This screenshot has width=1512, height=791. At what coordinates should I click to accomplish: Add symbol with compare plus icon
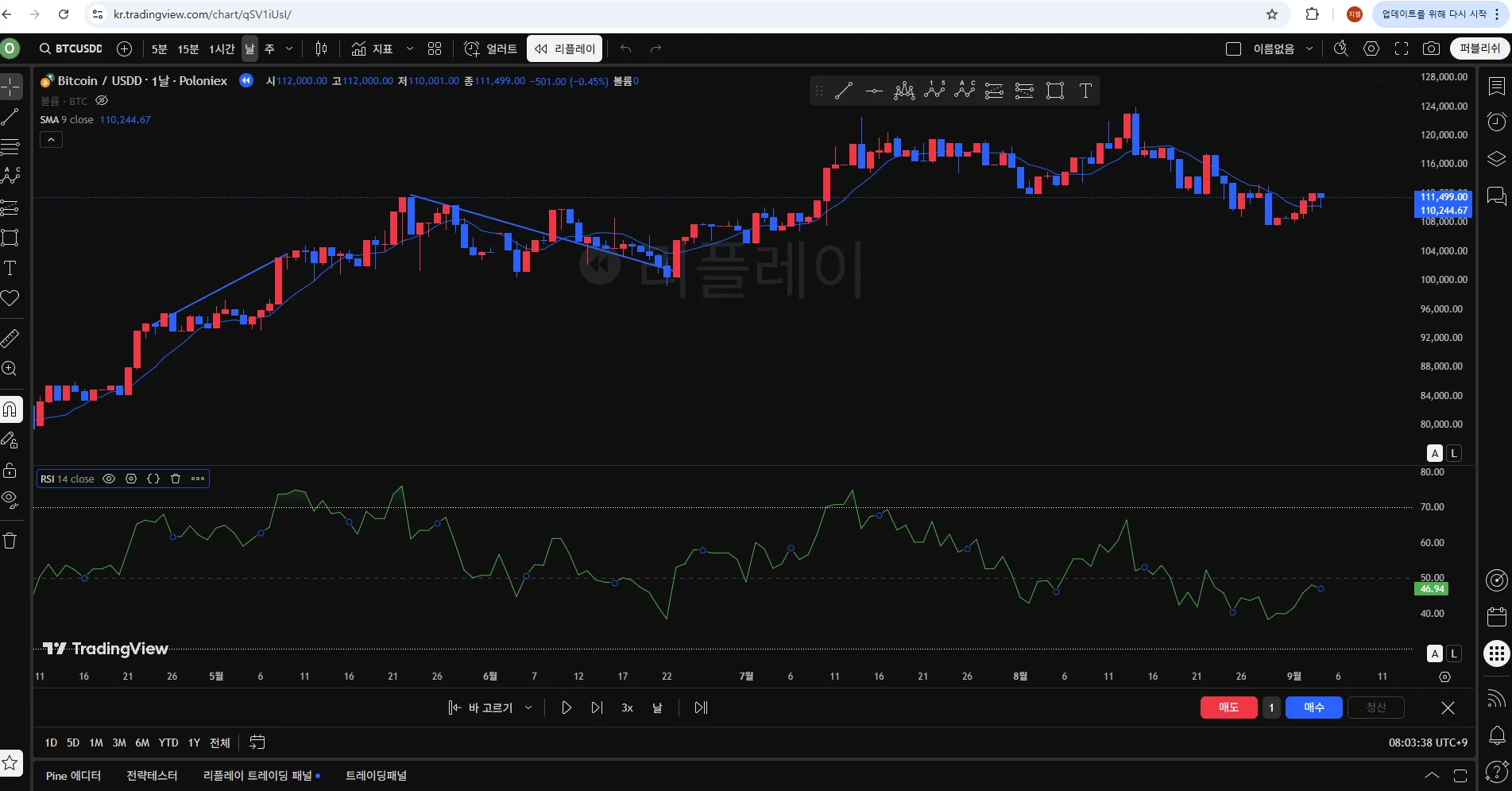125,48
